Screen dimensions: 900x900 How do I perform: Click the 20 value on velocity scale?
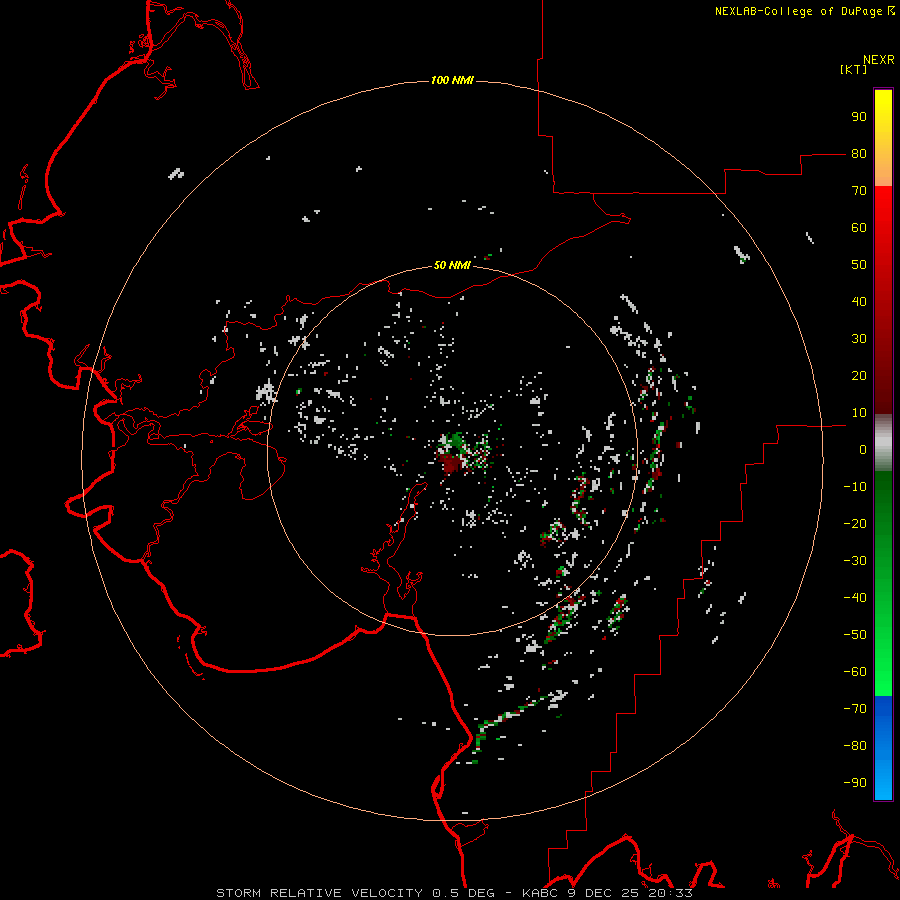pyautogui.click(x=859, y=376)
